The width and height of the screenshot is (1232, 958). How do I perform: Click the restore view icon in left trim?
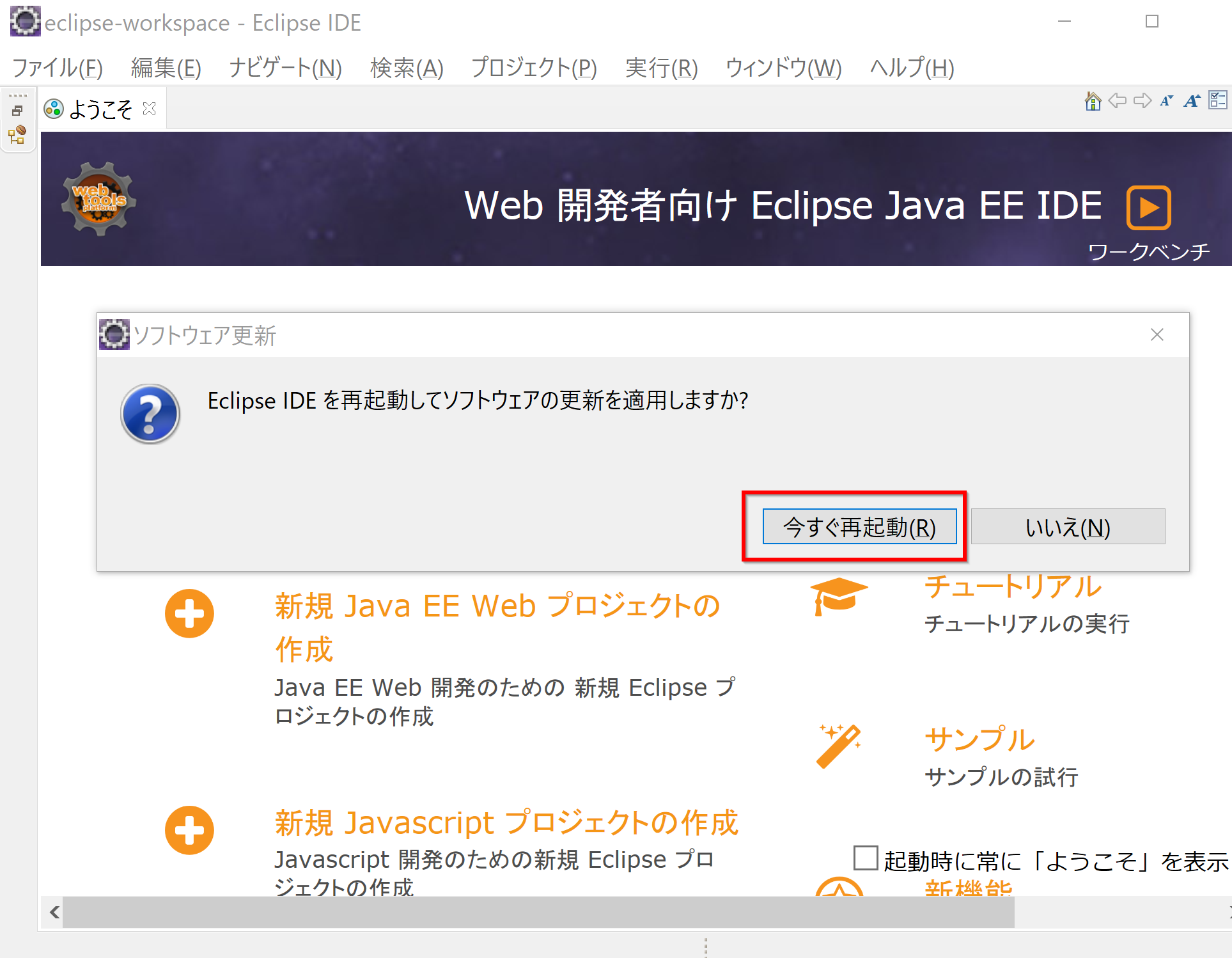[17, 111]
